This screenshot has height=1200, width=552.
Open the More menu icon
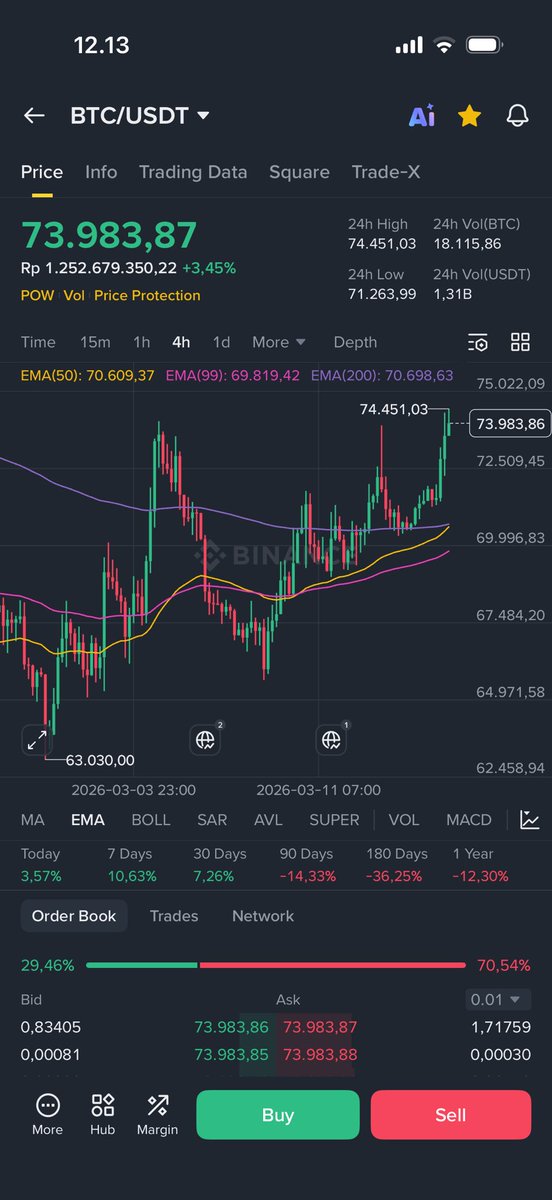[47, 1114]
